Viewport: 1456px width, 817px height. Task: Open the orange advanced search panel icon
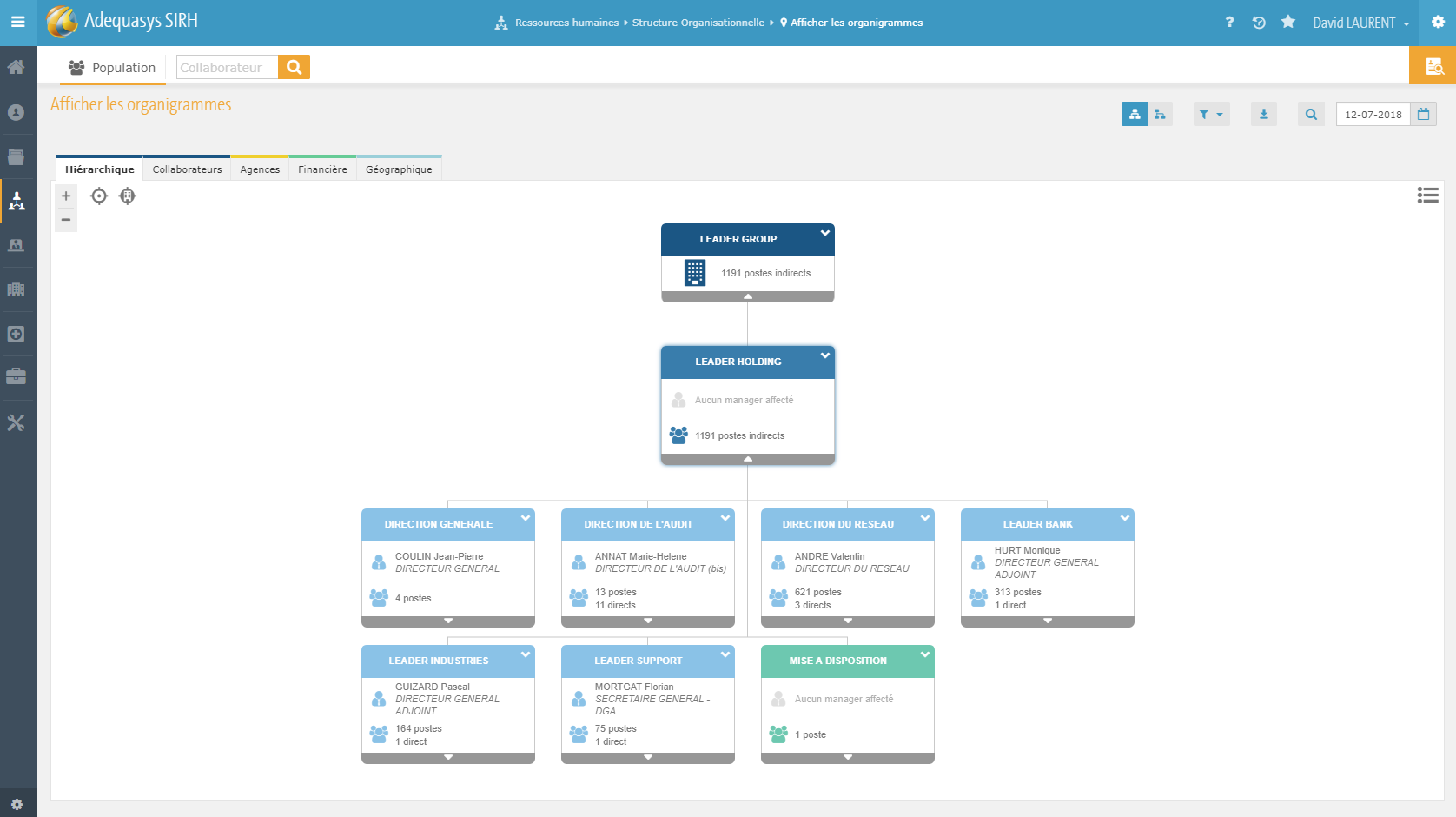(1433, 66)
